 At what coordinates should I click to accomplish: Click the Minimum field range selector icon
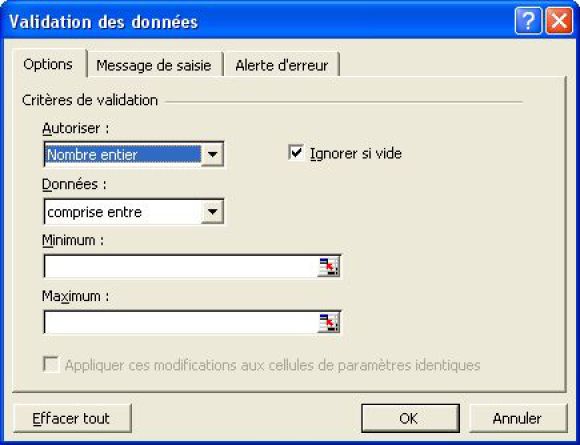click(x=328, y=266)
